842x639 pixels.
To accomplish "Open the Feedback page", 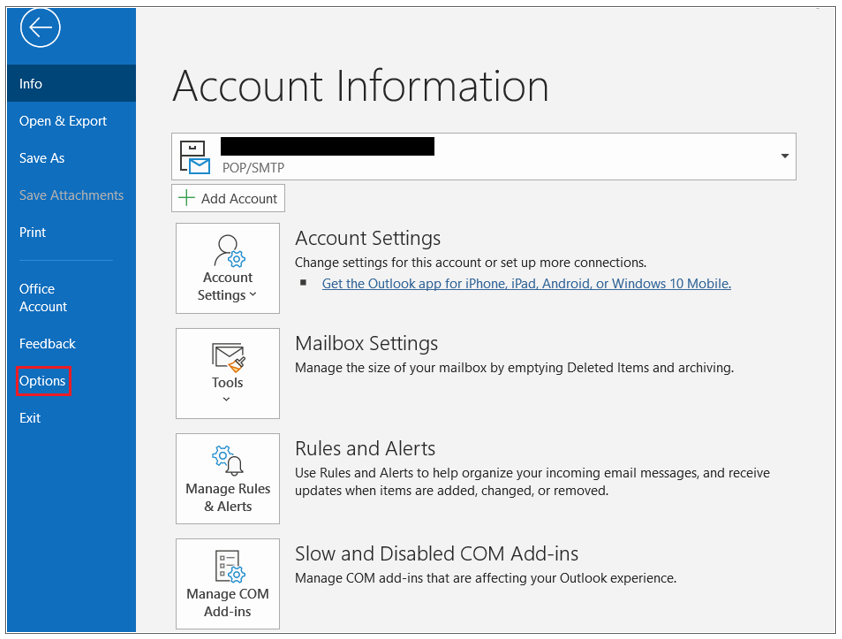I will tap(47, 344).
